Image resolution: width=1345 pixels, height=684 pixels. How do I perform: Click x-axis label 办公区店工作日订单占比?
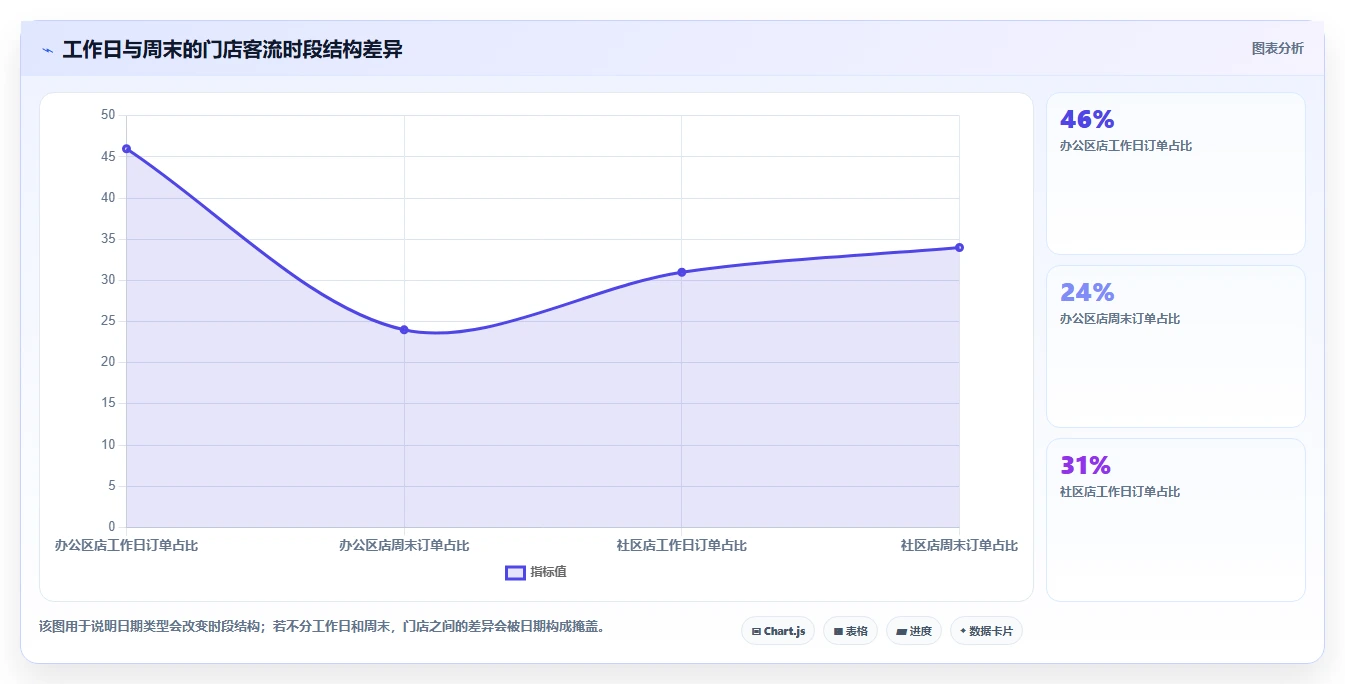[126, 545]
